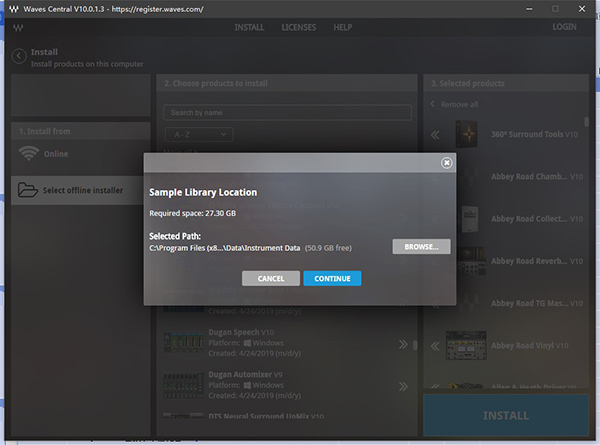Click Abbey Road Vinyl V10 thumbnail
The height and width of the screenshot is (445, 600).
pyautogui.click(x=466, y=346)
